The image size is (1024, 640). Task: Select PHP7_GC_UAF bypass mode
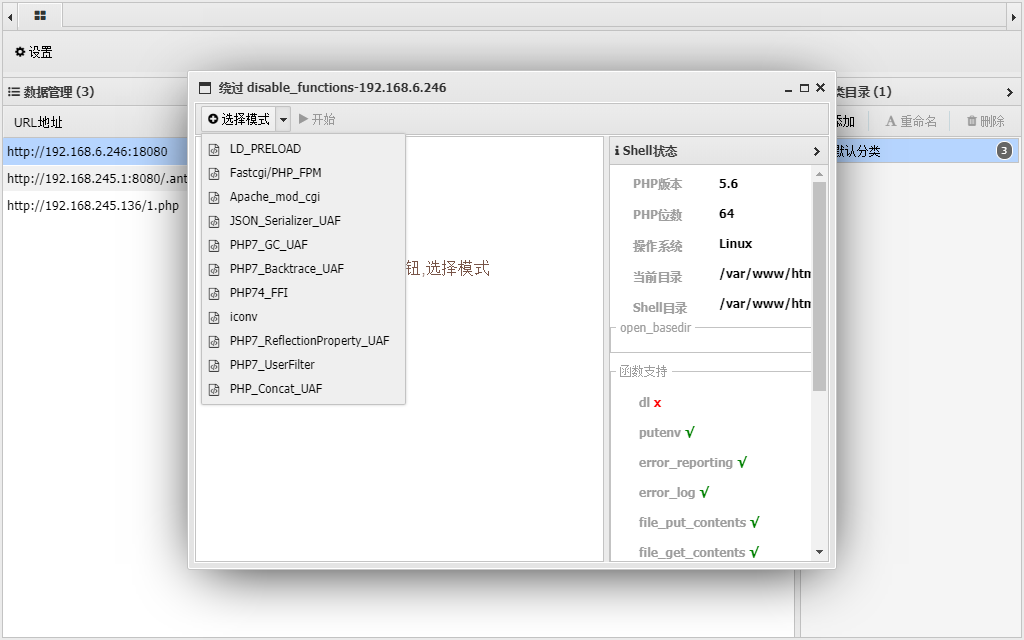point(268,245)
